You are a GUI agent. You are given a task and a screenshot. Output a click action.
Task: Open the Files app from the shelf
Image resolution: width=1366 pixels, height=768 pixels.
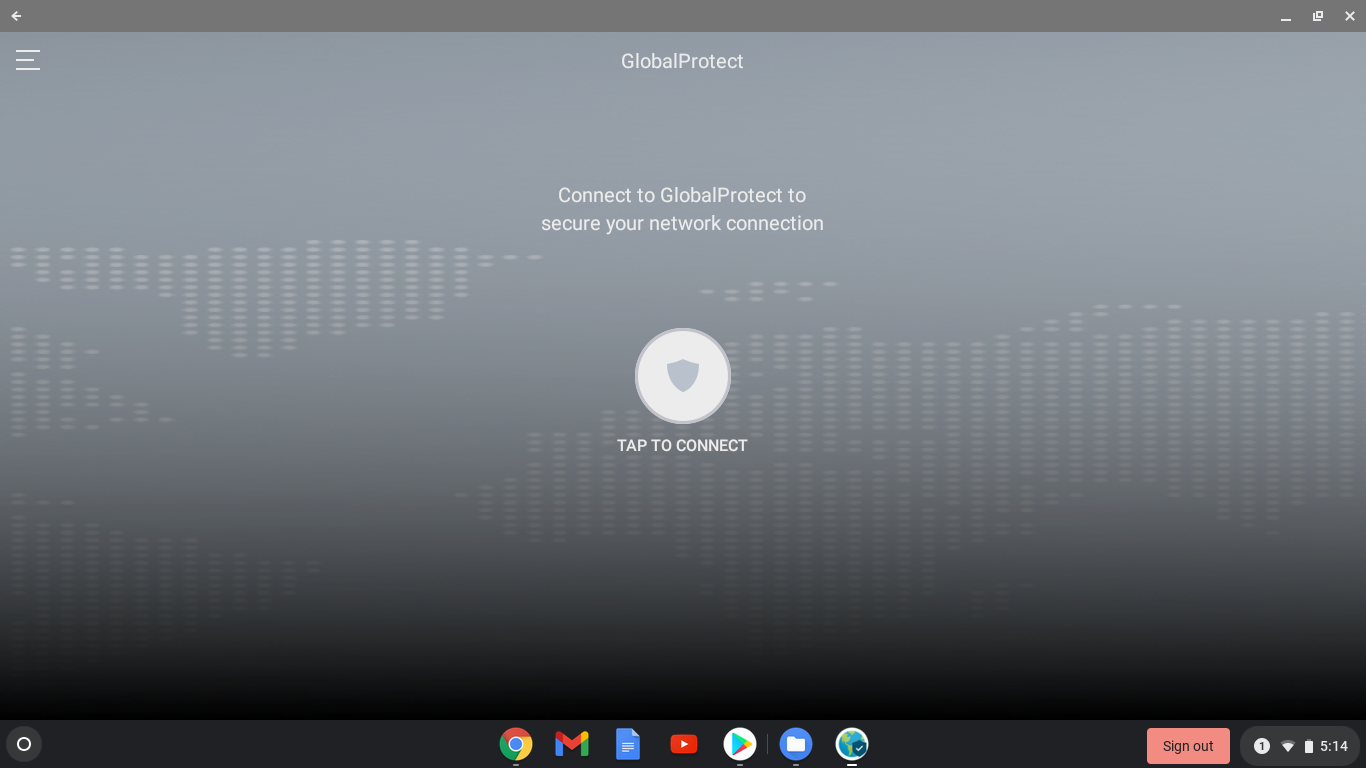(796, 744)
